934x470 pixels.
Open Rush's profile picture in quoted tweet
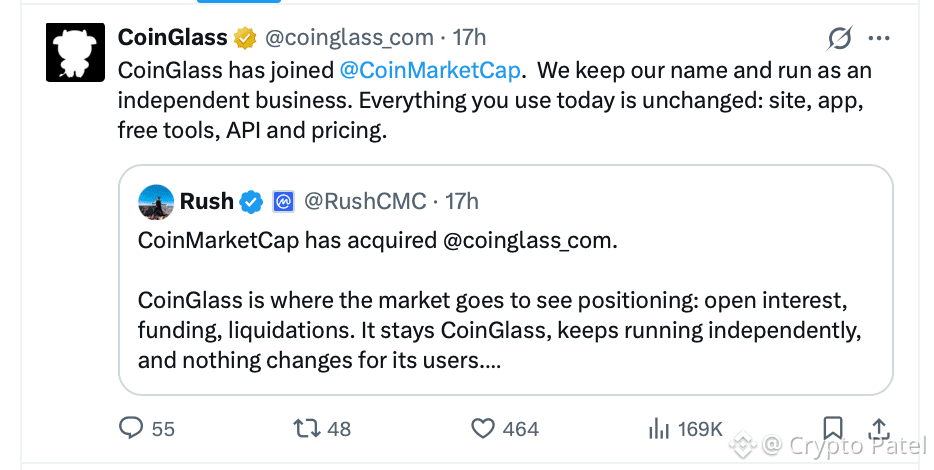pos(156,202)
